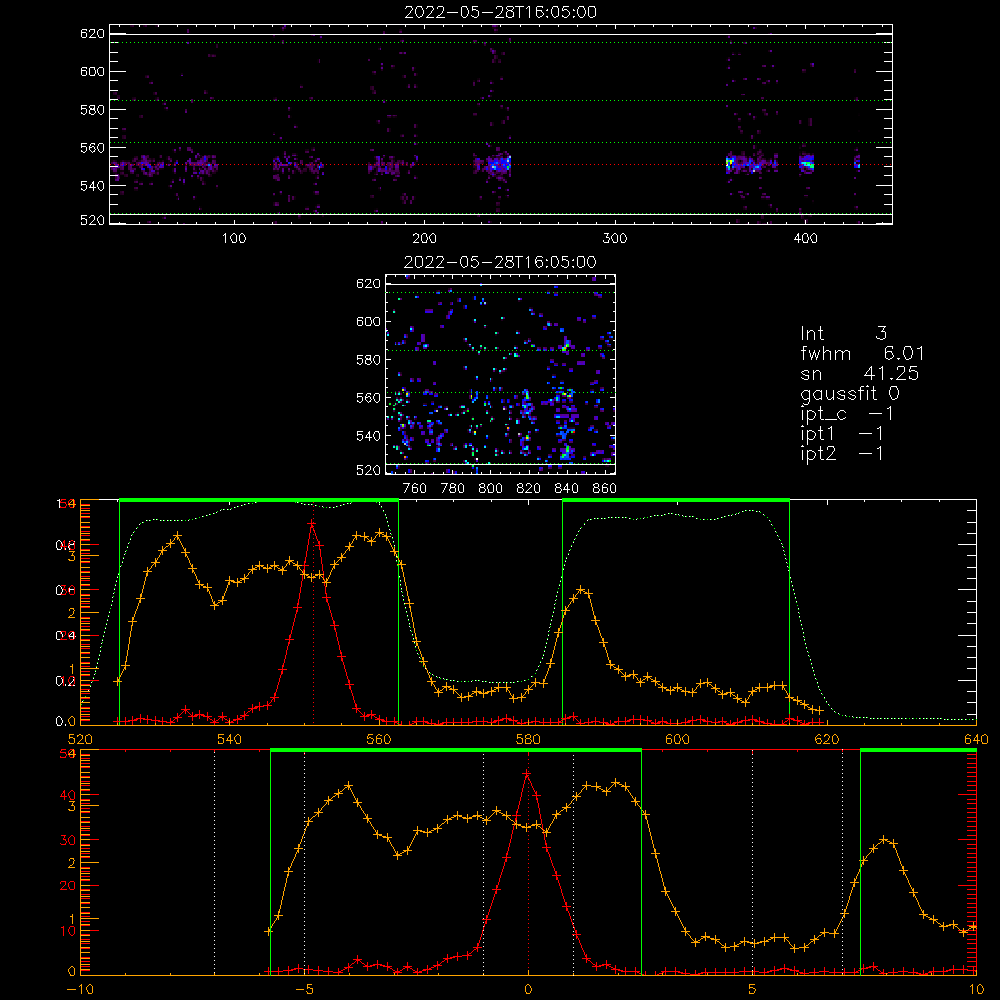Click the '580' y-axis label of top plot
Viewport: 1000px width, 1000px height.
pyautogui.click(x=92, y=110)
